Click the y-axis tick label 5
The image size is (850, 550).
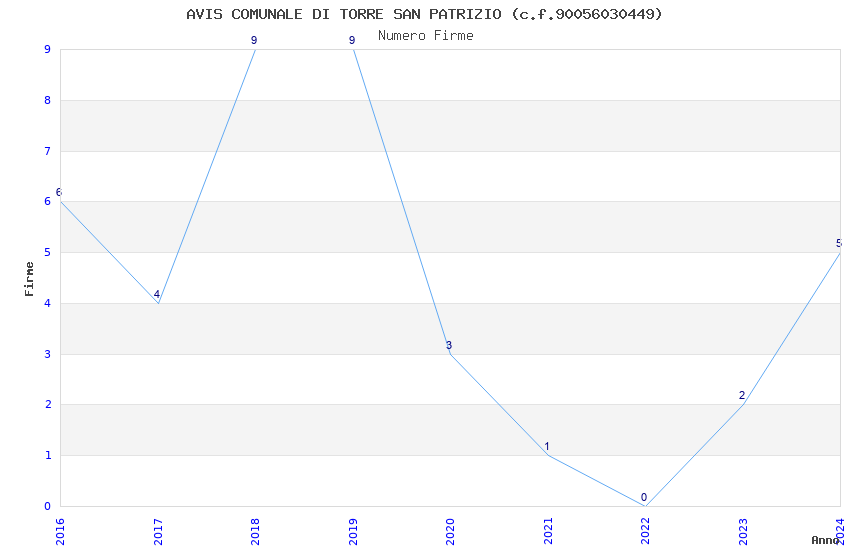pos(48,253)
